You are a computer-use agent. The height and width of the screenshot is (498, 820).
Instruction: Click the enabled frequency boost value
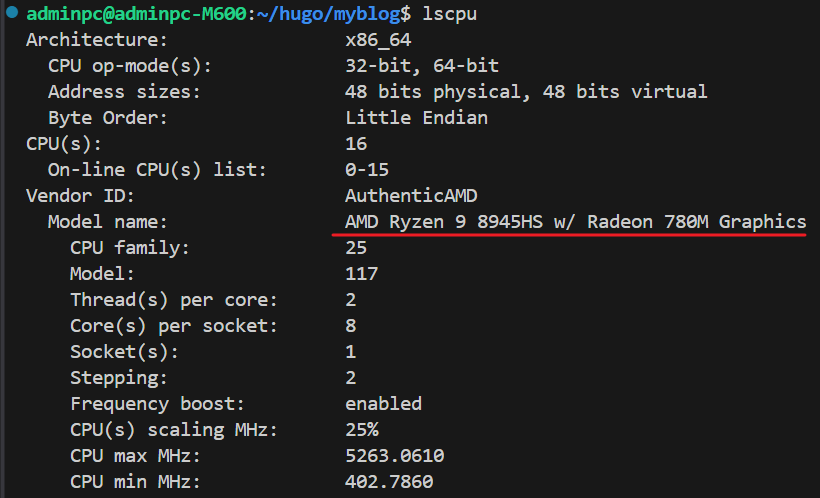383,404
